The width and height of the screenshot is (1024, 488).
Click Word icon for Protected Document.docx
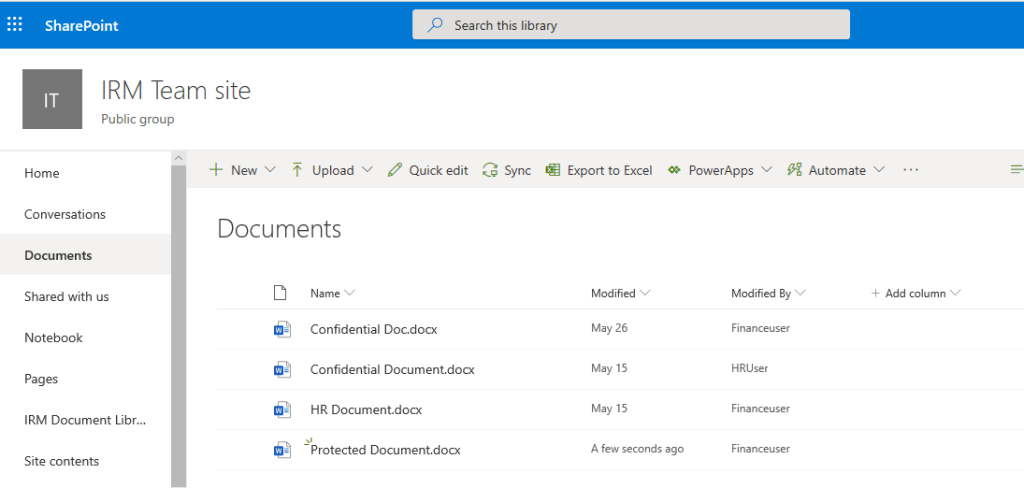click(281, 450)
